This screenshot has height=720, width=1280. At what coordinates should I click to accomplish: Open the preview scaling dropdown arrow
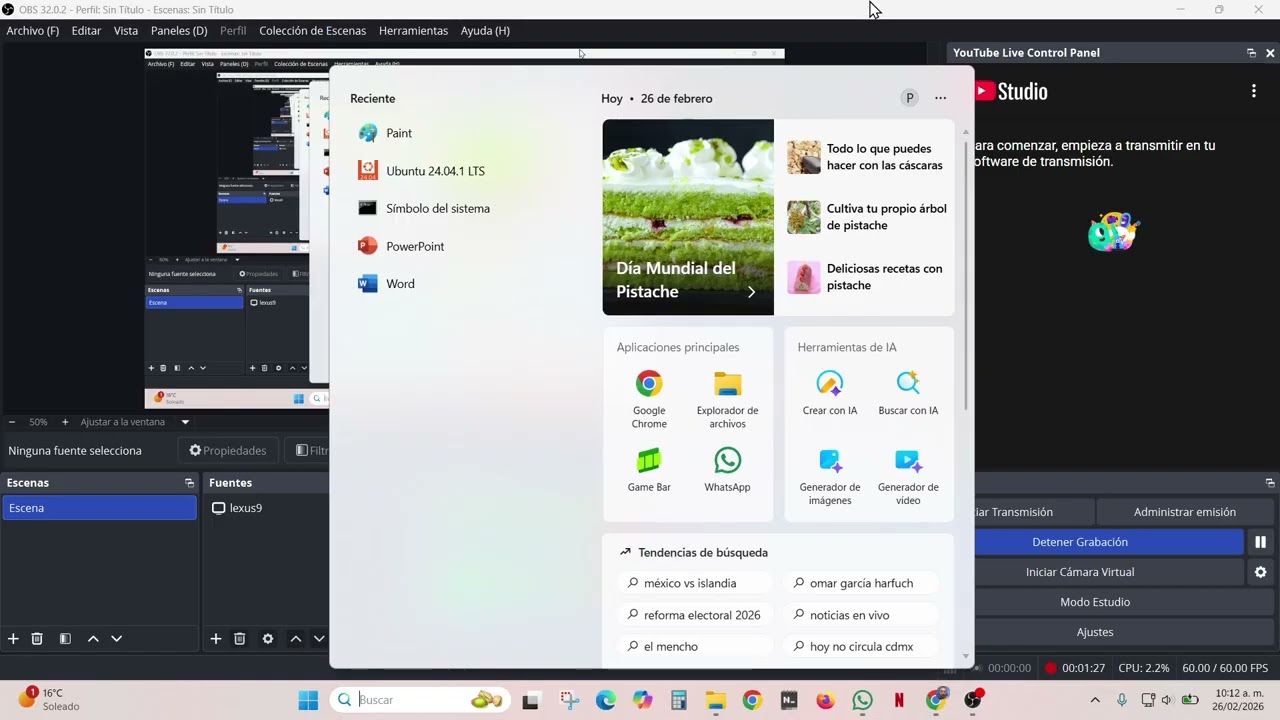185,422
